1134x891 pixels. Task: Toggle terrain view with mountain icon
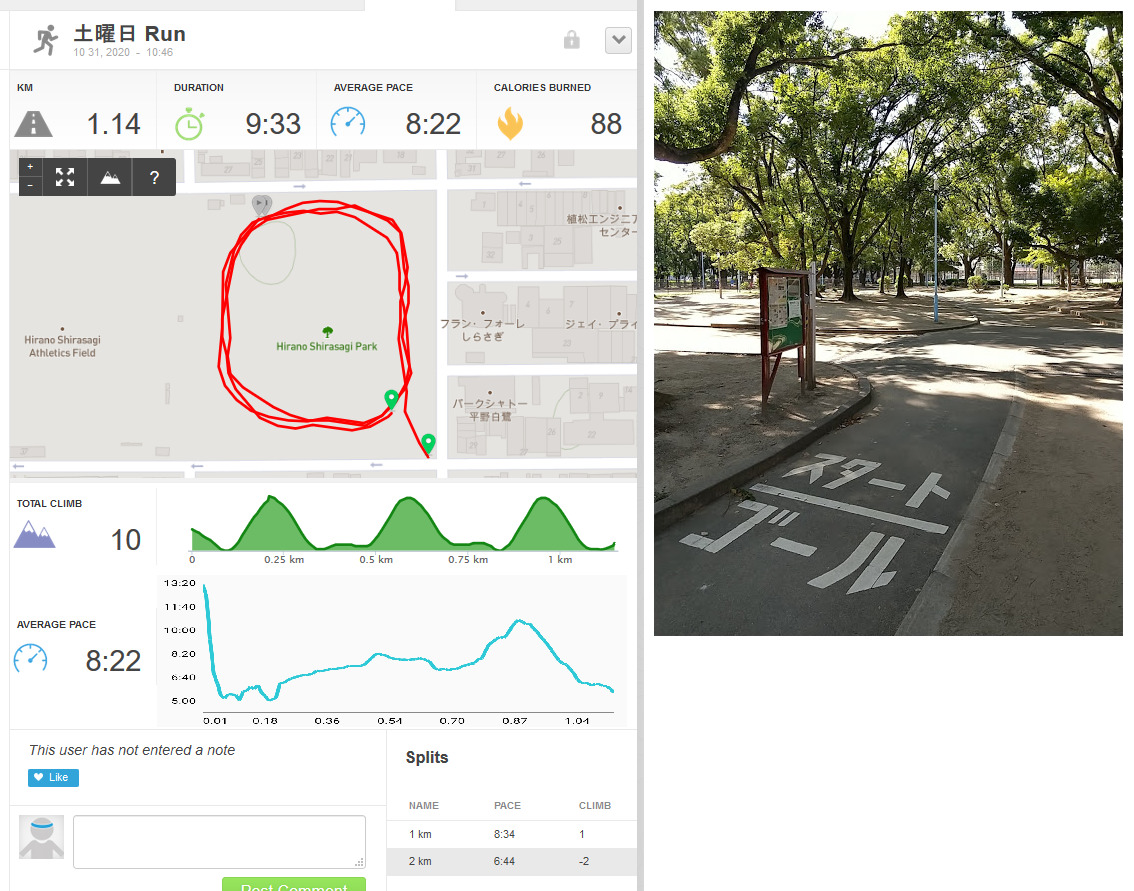click(110, 177)
